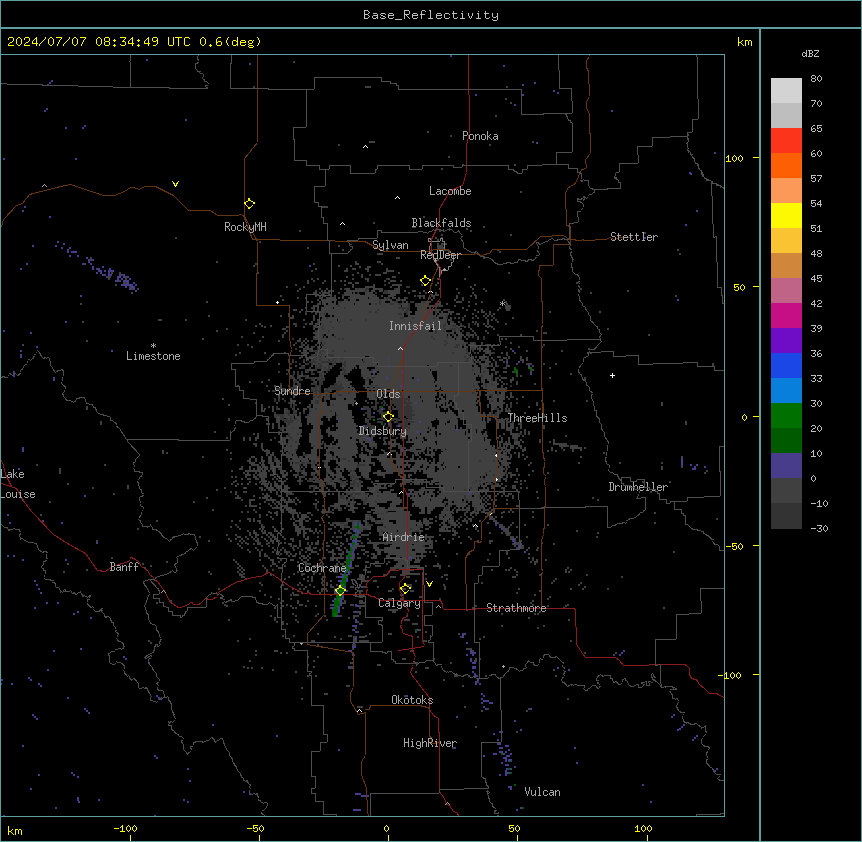Click the Strathmore city label
This screenshot has height=842, width=862.
516,608
